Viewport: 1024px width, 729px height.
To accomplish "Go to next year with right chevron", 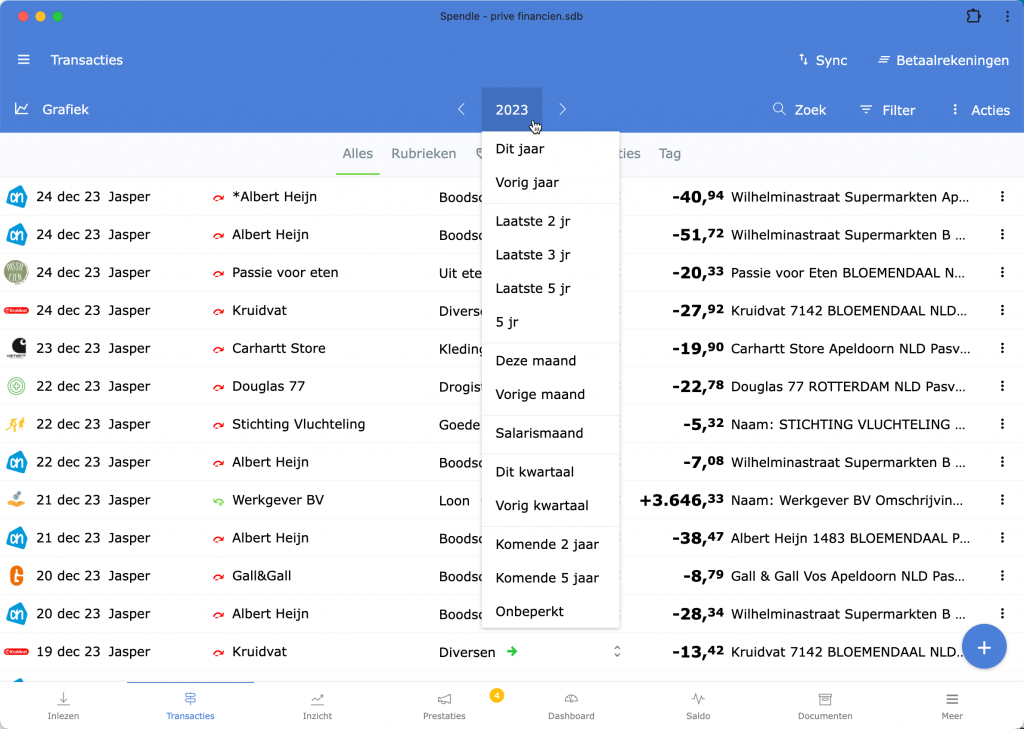I will 563,110.
